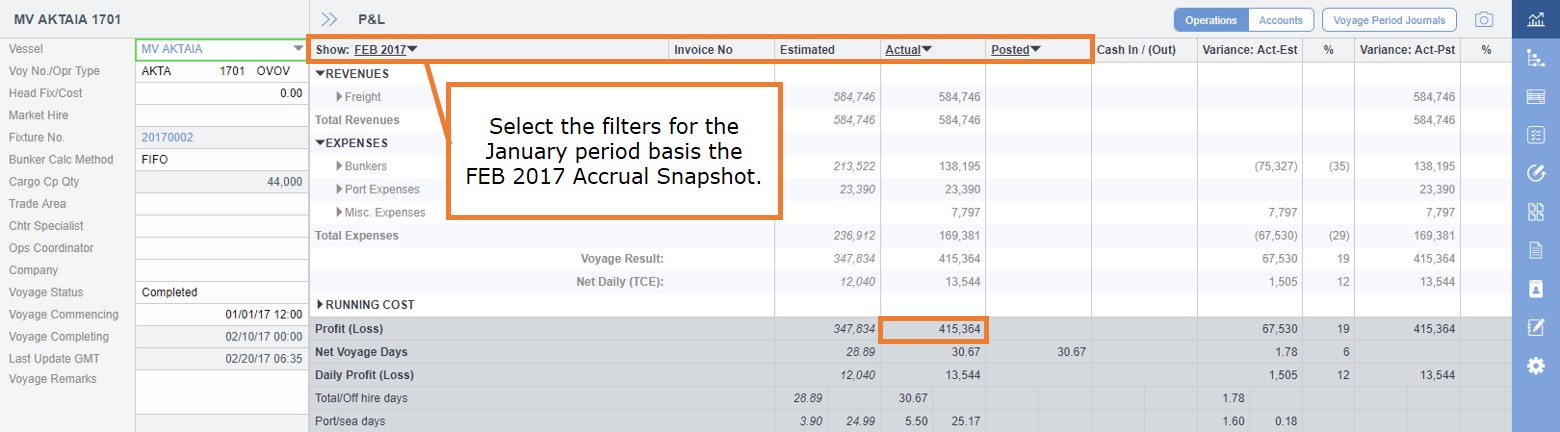This screenshot has height=432, width=1560.
Task: Open the hierarchy tree icon in sidebar
Action: pos(1535,58)
